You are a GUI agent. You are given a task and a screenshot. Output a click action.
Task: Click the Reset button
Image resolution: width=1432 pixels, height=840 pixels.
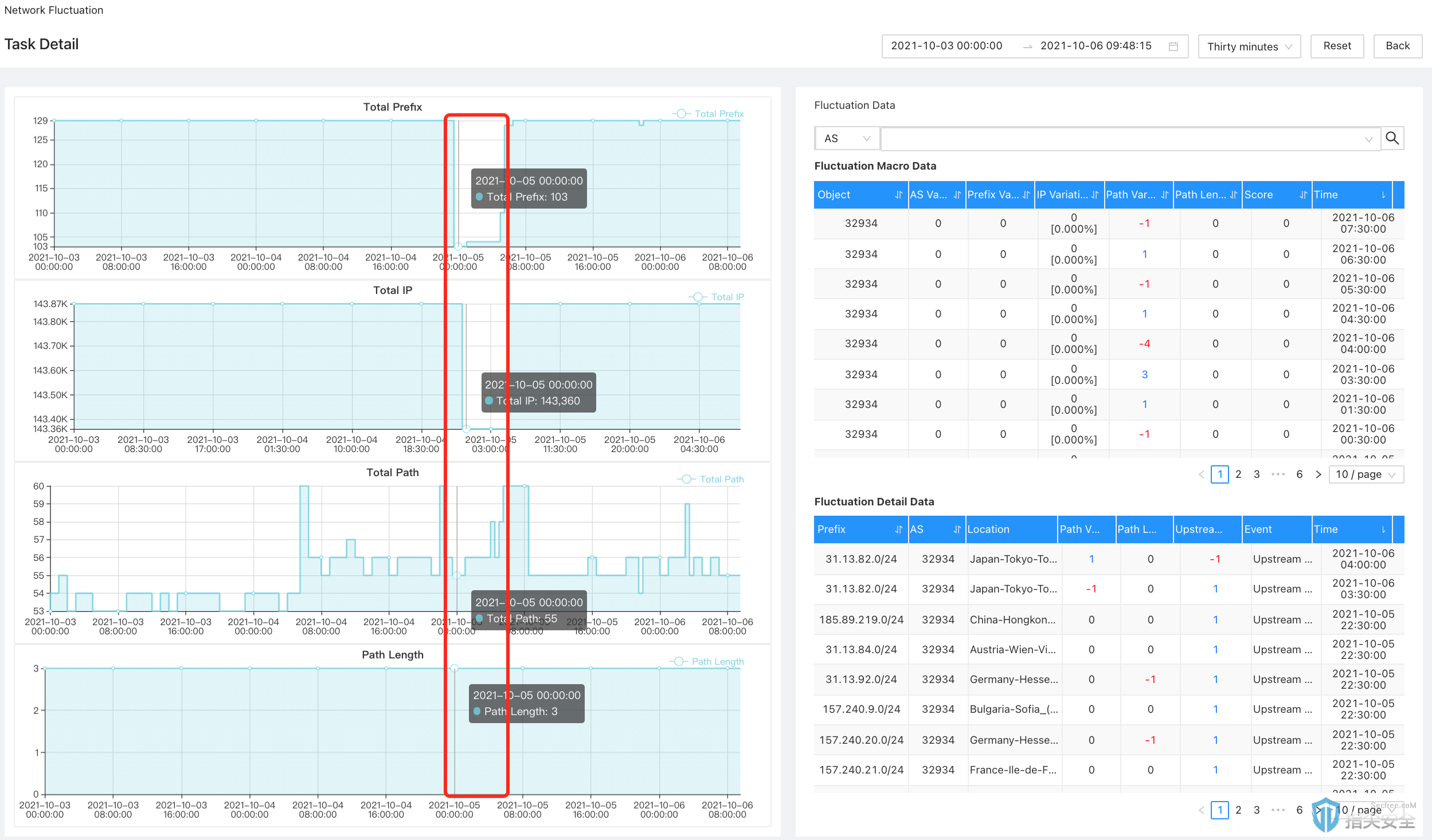click(x=1337, y=46)
